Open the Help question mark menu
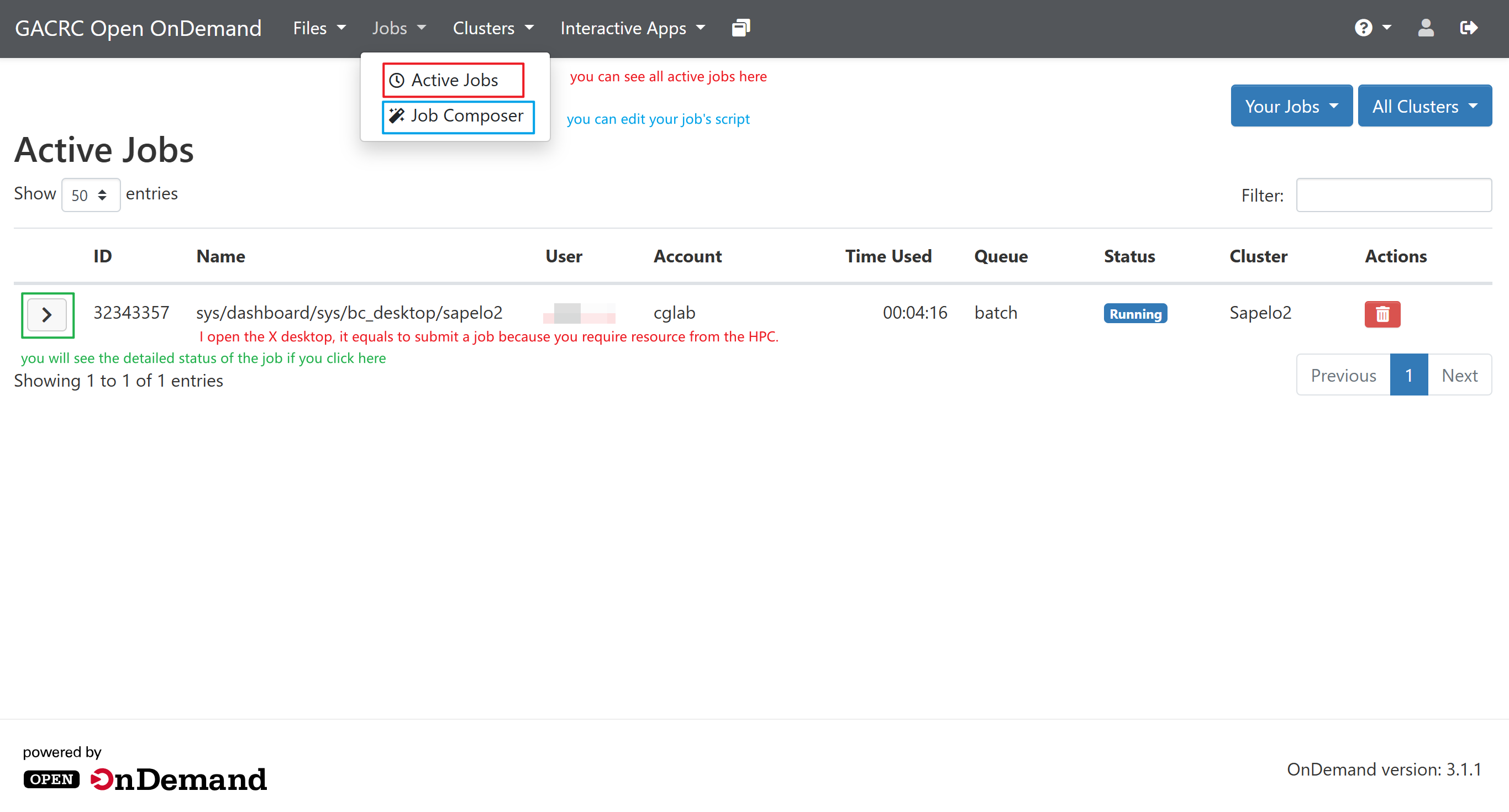This screenshot has width=1509, height=812. pos(1371,28)
